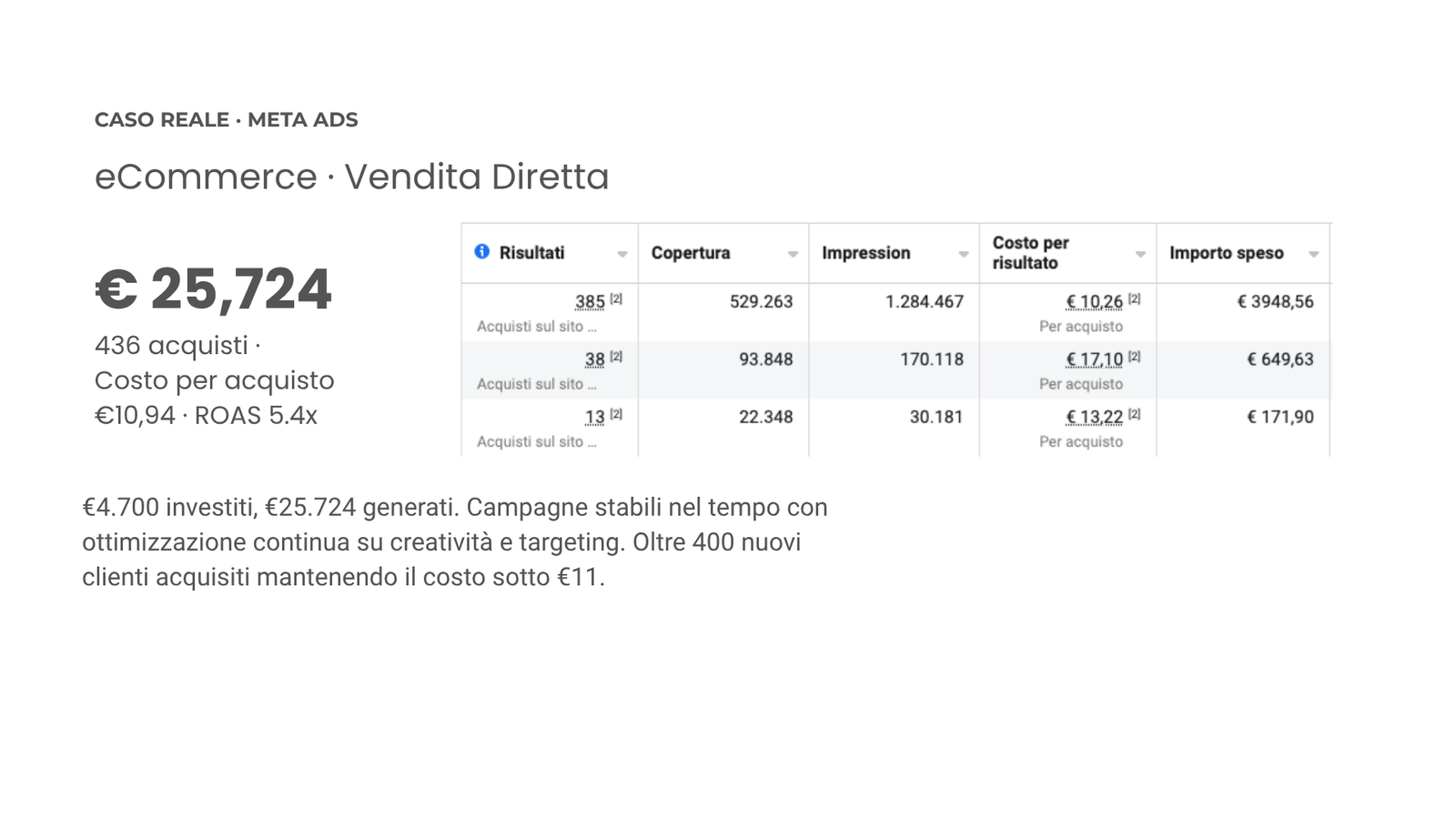Click the Importo speso column header label

pyautogui.click(x=1226, y=253)
